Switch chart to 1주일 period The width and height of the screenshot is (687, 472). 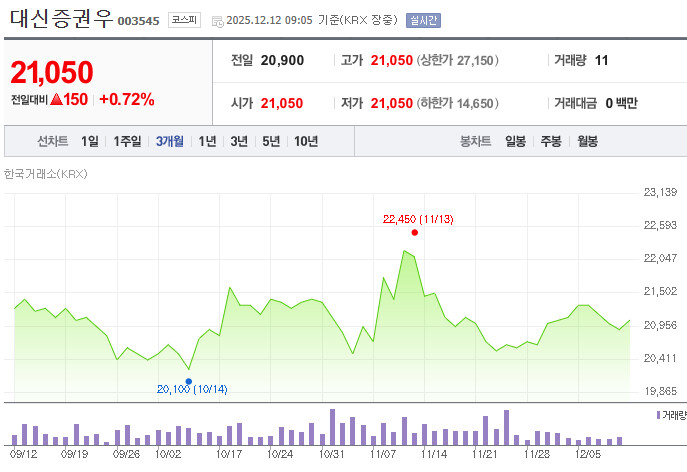point(127,141)
